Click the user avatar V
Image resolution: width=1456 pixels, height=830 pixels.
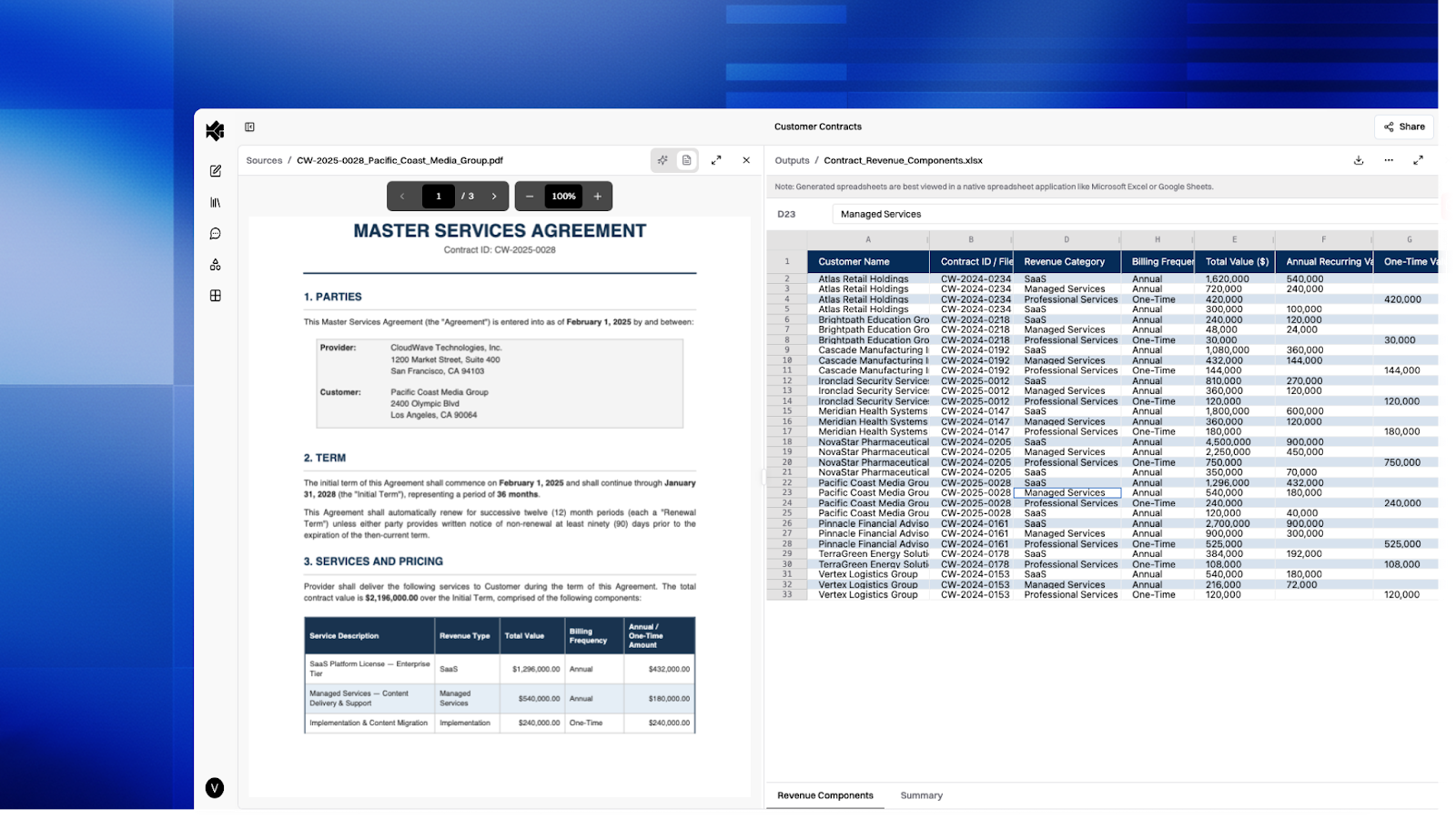(215, 788)
